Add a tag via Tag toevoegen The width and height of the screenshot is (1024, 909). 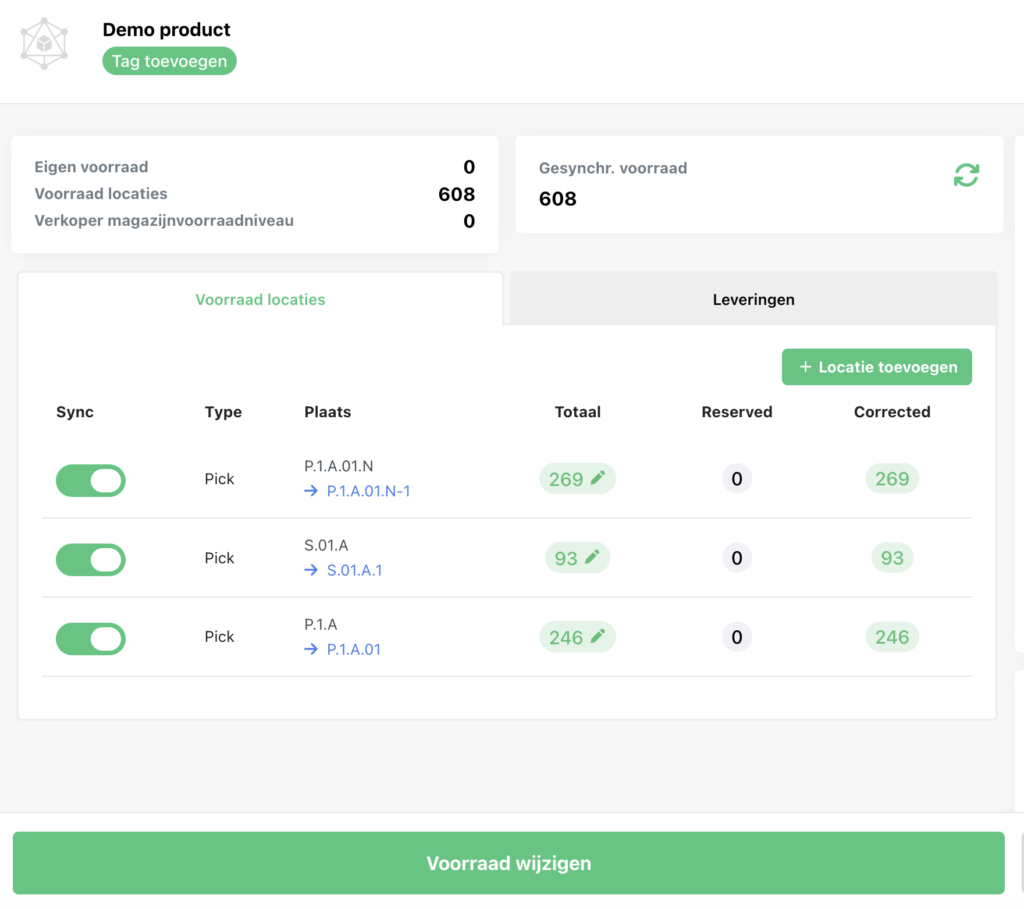tap(169, 61)
